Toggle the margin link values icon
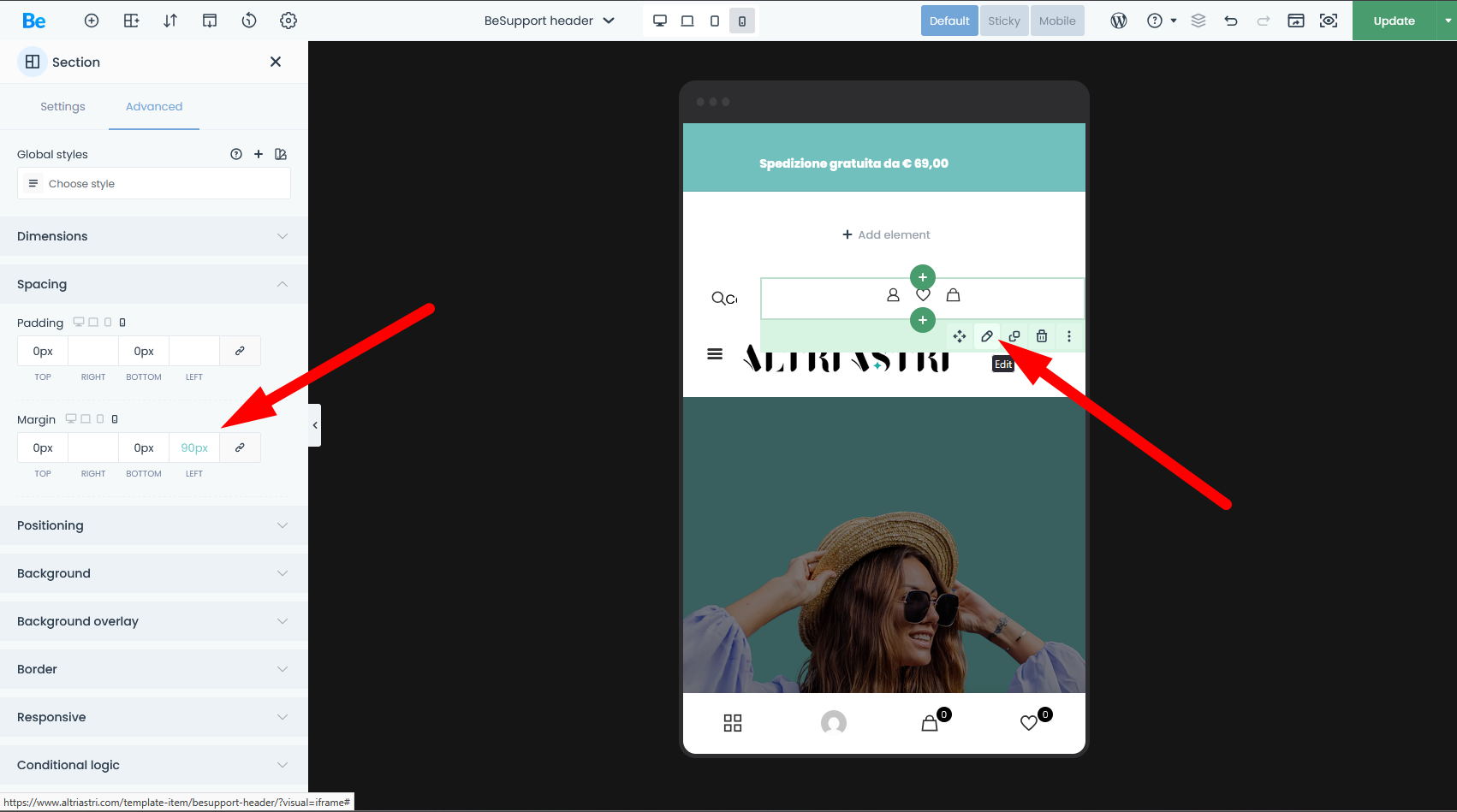Image resolution: width=1457 pixels, height=812 pixels. coord(240,447)
